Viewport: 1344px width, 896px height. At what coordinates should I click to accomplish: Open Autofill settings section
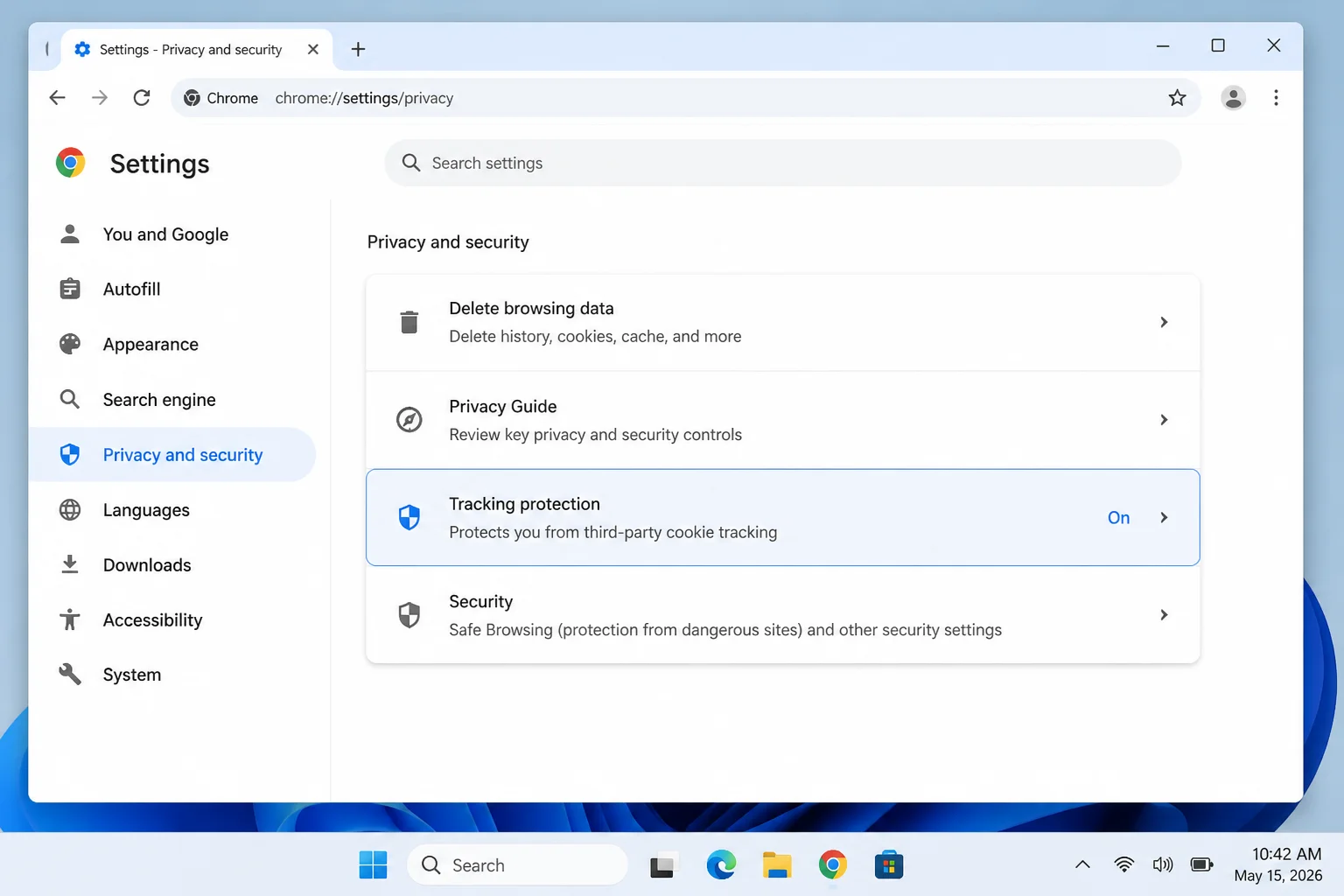(x=172, y=289)
